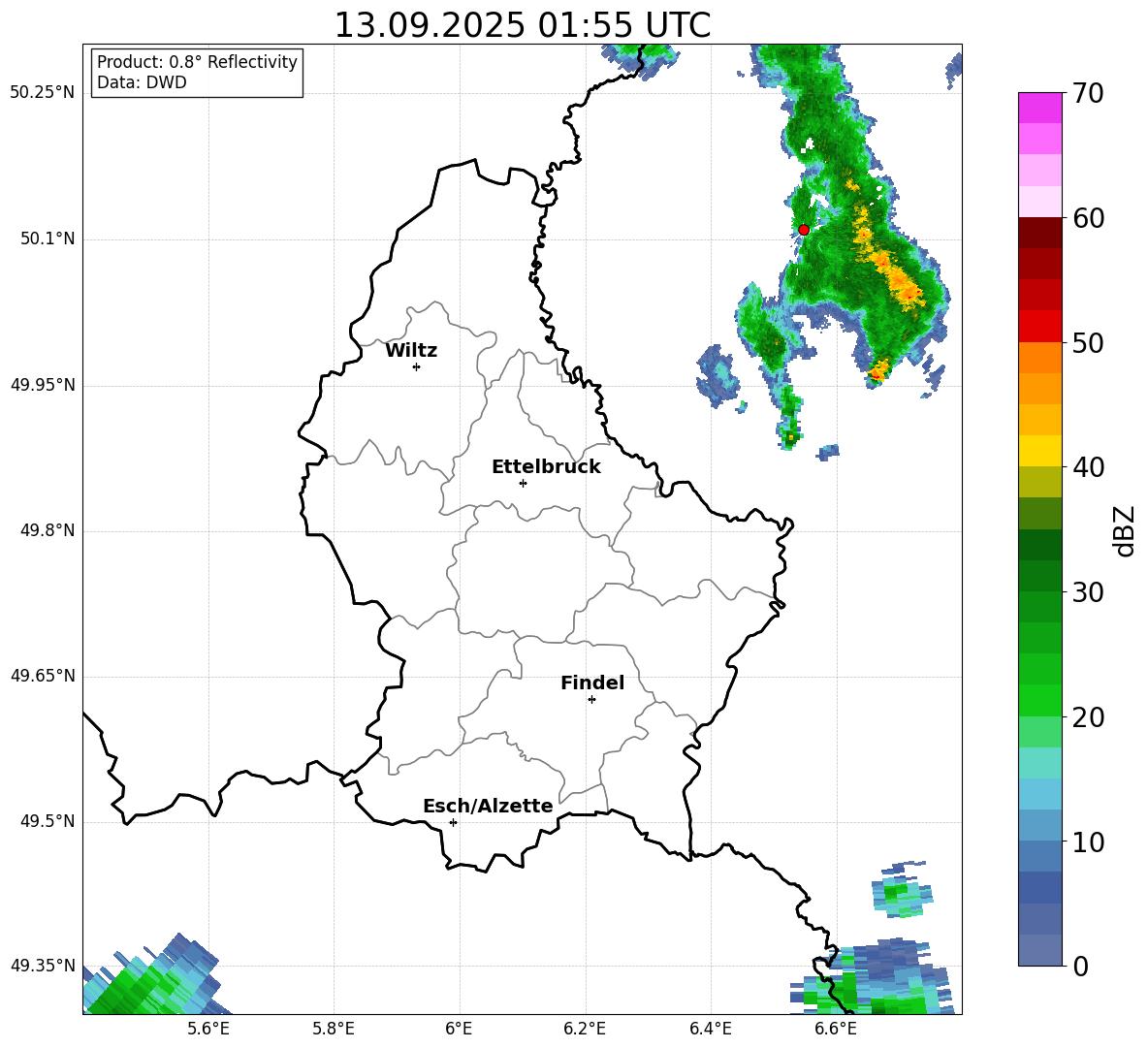Click the 6.6°E longitude label
Image resolution: width=1148 pixels, height=1048 pixels.
point(836,1029)
